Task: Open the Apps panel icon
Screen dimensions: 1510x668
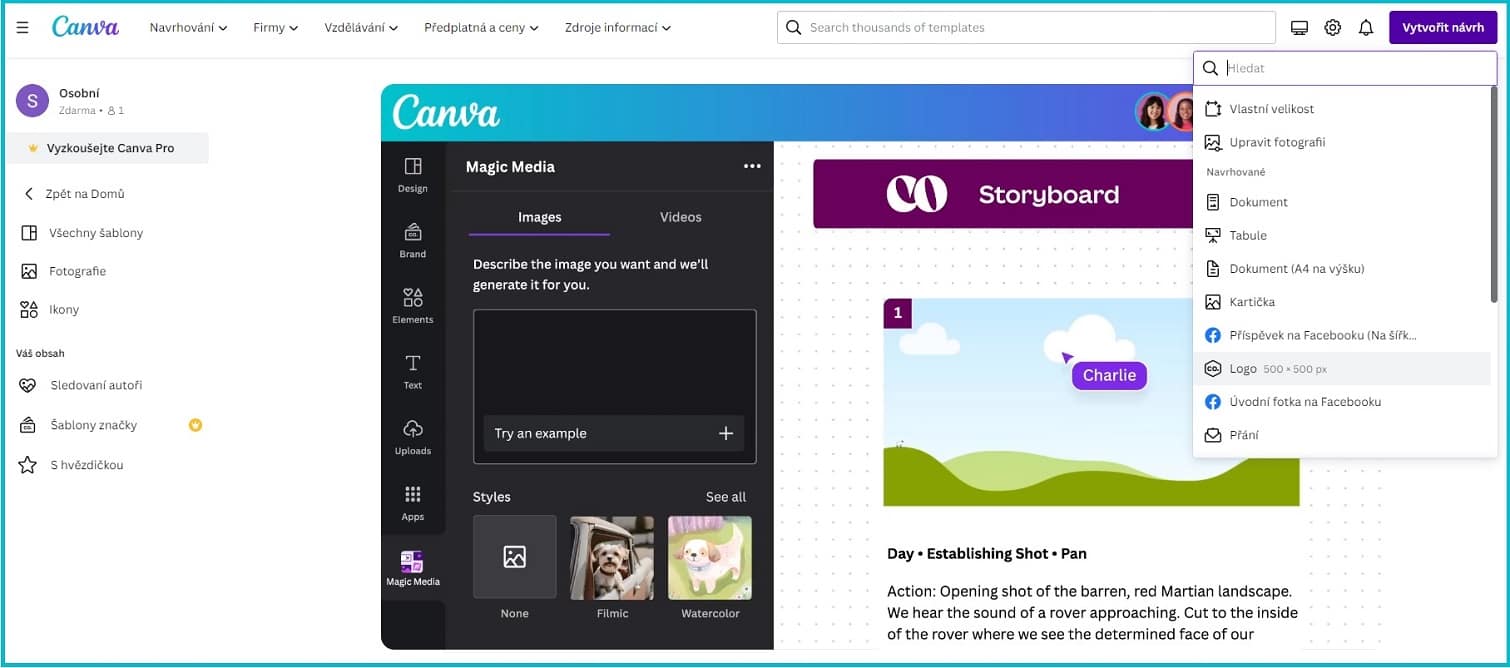Action: click(412, 500)
